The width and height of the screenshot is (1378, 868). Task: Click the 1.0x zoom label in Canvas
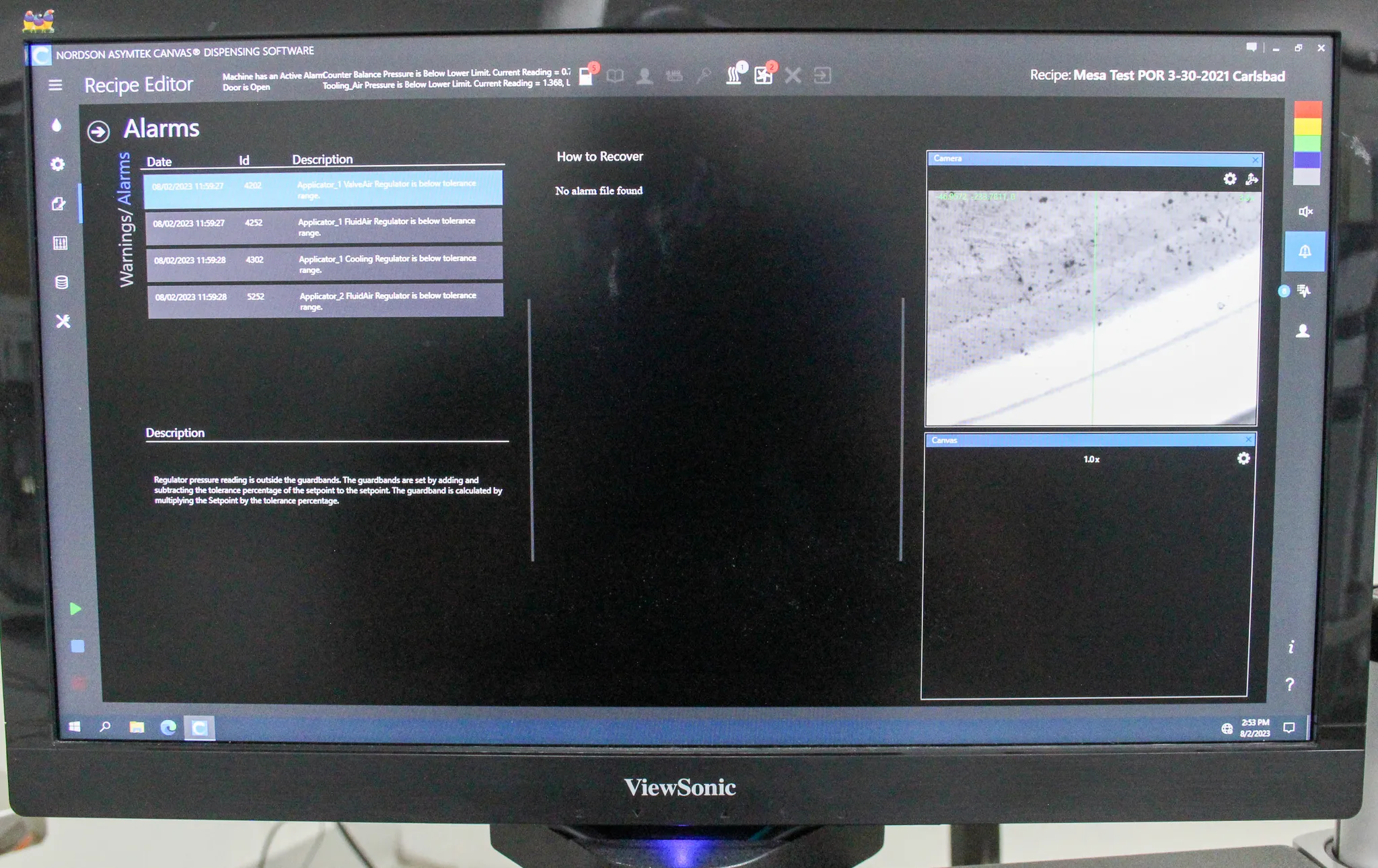1091,459
